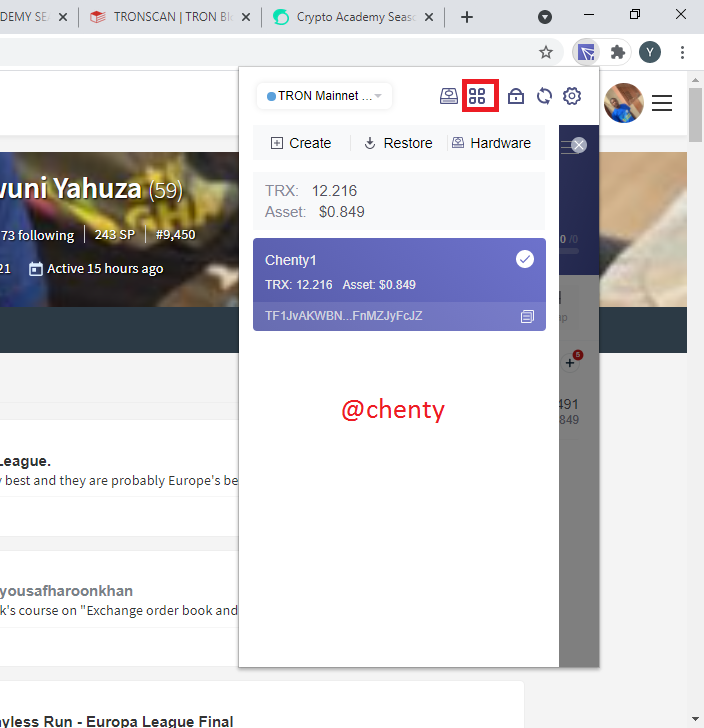Connect a Hardware wallet

[x=491, y=143]
